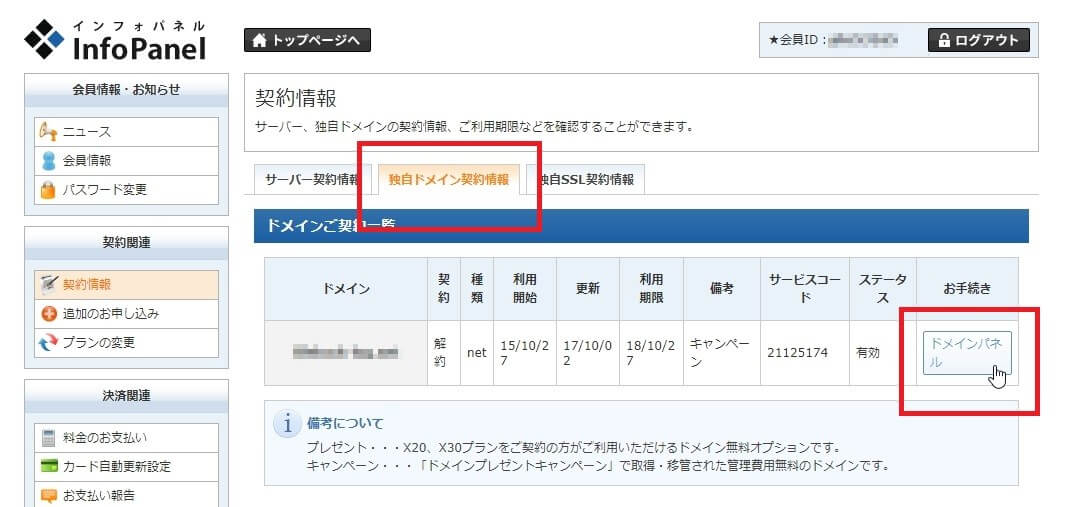
Task: Select the 独自ドメイン契約情報 tab
Action: pyautogui.click(x=448, y=180)
